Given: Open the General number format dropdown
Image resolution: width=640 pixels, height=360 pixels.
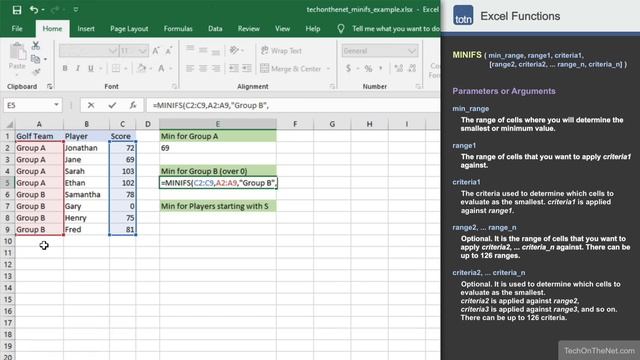Looking at the screenshot, I should point(412,51).
